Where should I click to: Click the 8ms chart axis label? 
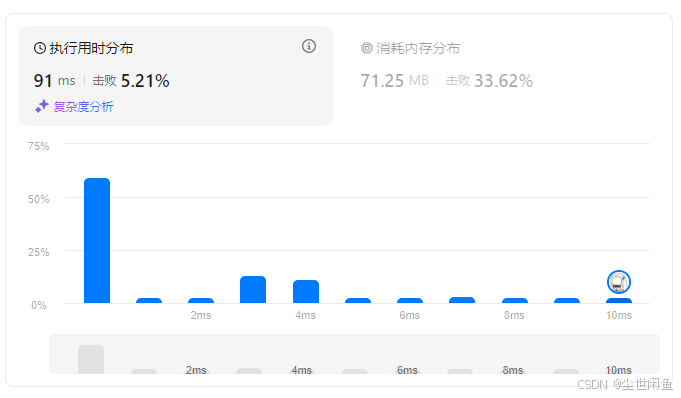[x=514, y=315]
